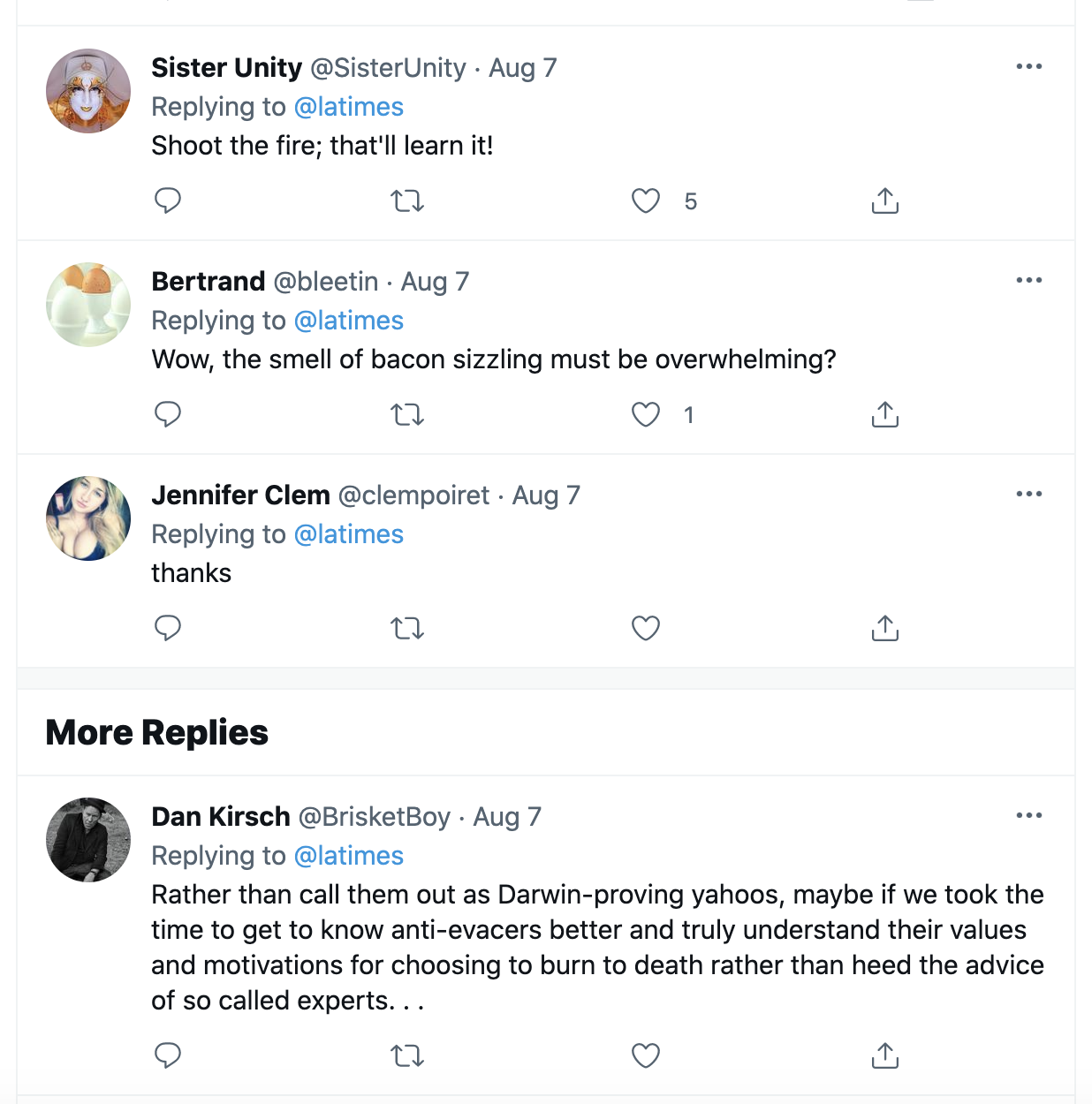Reply to Bertrand's bacon tweet
The width and height of the screenshot is (1092, 1104).
[x=168, y=414]
